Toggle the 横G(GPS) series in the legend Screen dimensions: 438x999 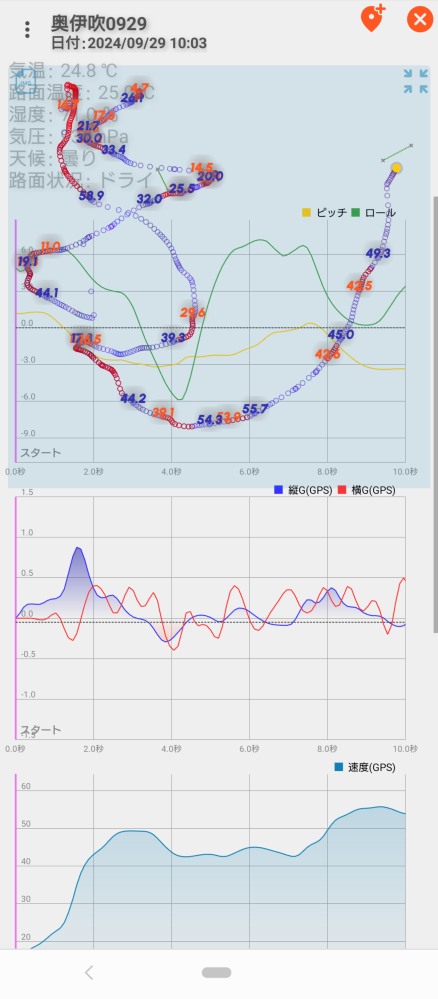tap(366, 490)
